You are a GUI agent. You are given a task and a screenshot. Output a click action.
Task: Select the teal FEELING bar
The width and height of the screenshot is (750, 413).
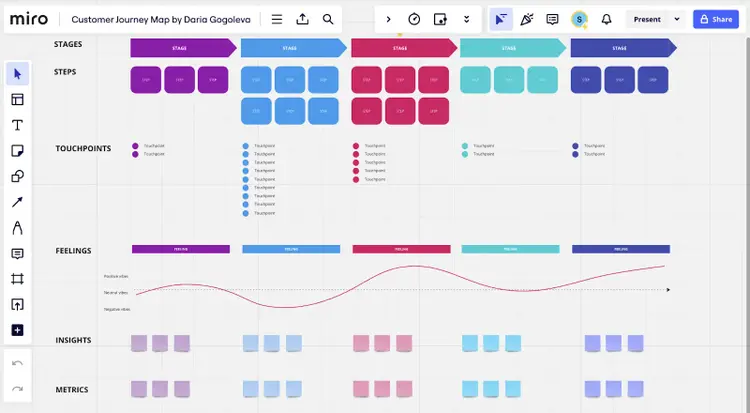(x=510, y=249)
